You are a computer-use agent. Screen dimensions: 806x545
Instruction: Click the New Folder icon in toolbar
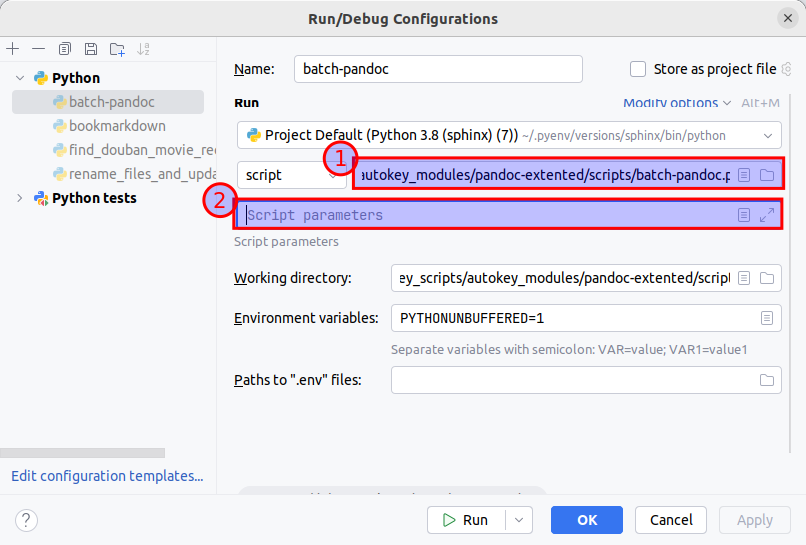(x=117, y=49)
